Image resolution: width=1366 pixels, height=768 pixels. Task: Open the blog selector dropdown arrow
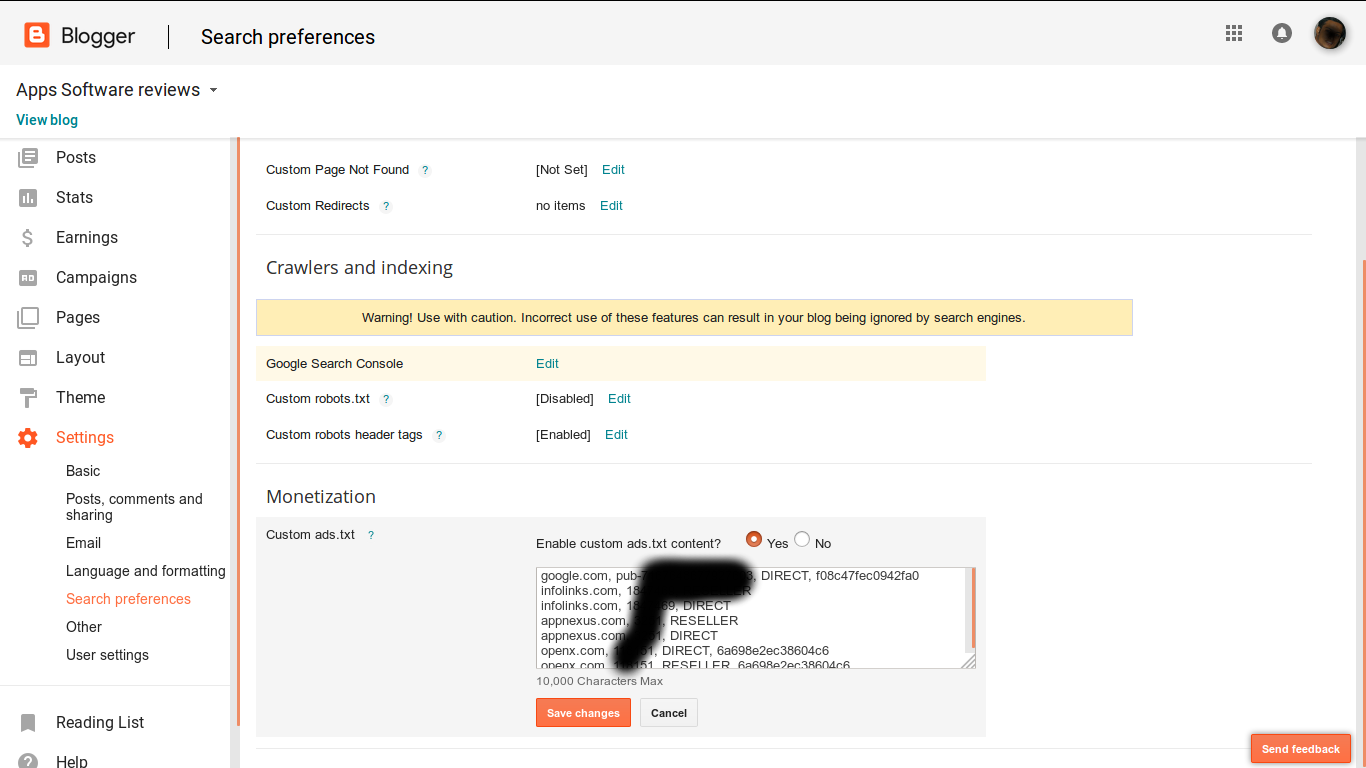click(213, 90)
